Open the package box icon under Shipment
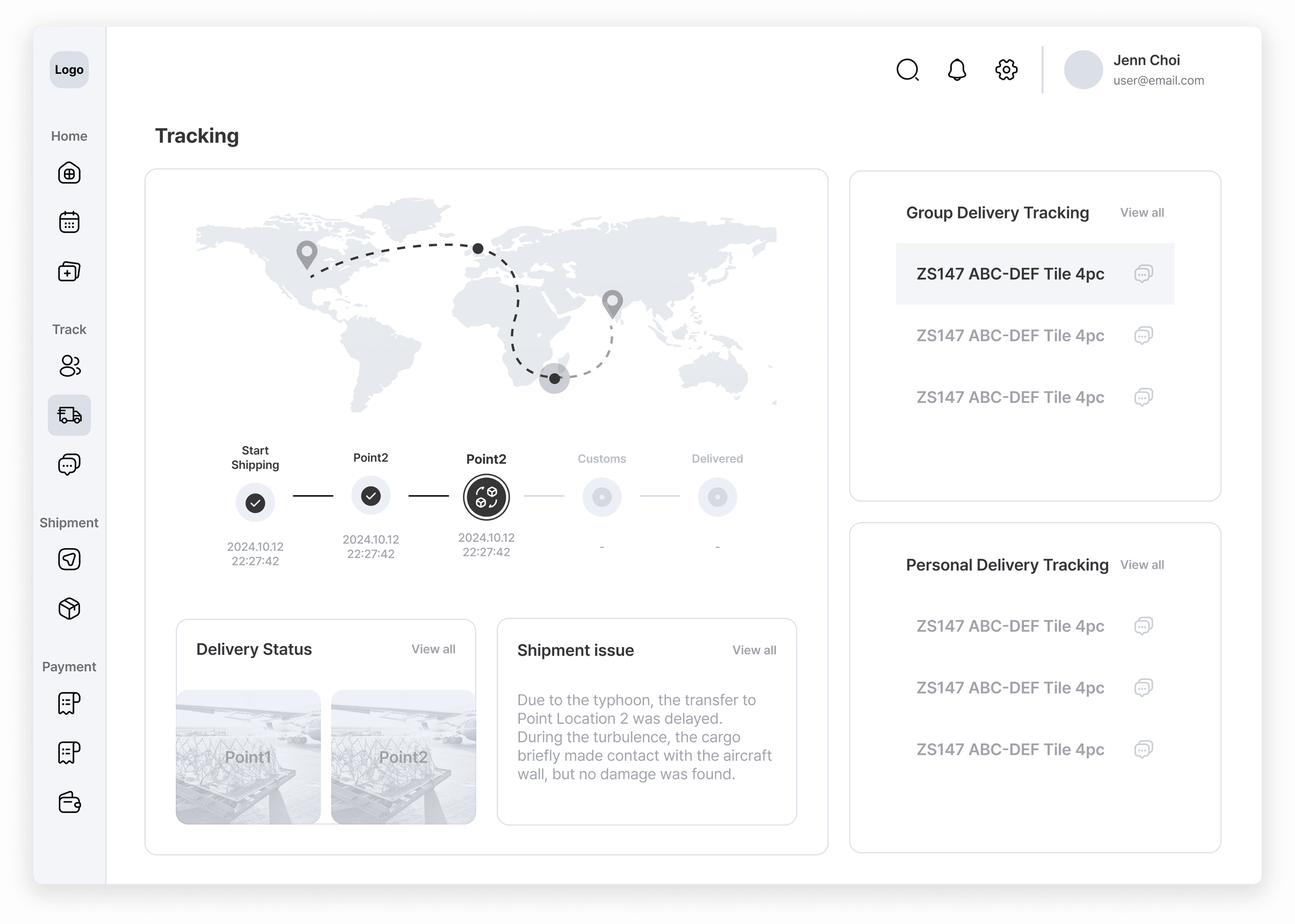The width and height of the screenshot is (1295, 924). pyautogui.click(x=70, y=609)
